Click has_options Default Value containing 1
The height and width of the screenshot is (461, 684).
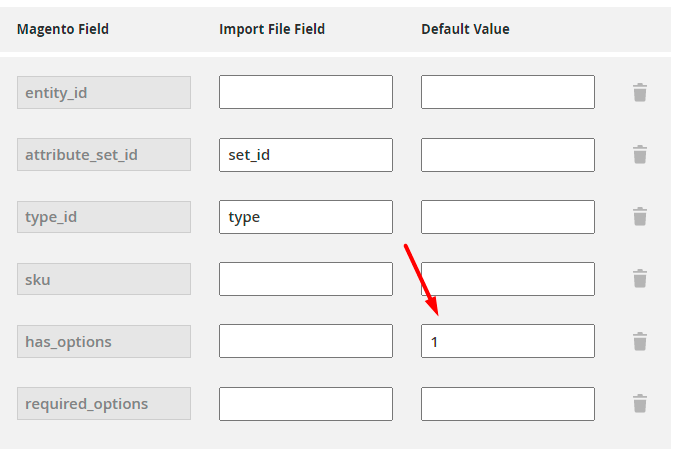click(x=507, y=341)
